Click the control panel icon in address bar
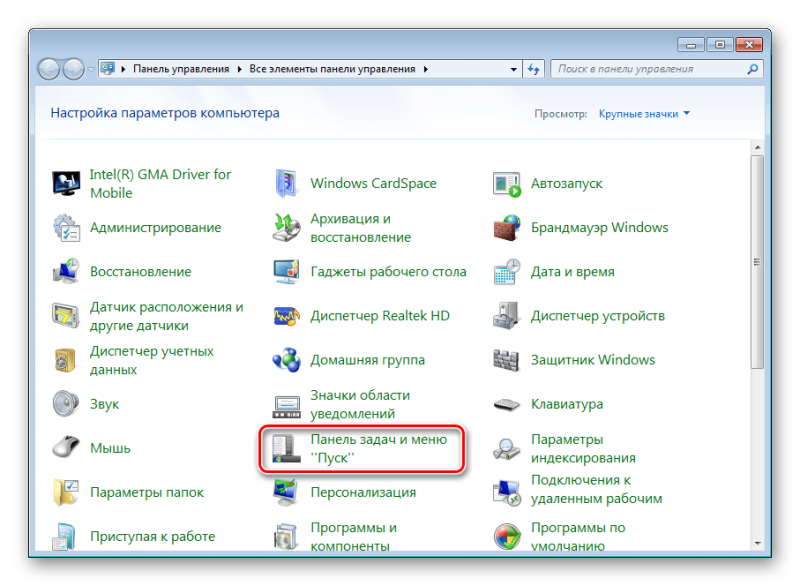Screen dimensions: 800x586 [x=108, y=68]
